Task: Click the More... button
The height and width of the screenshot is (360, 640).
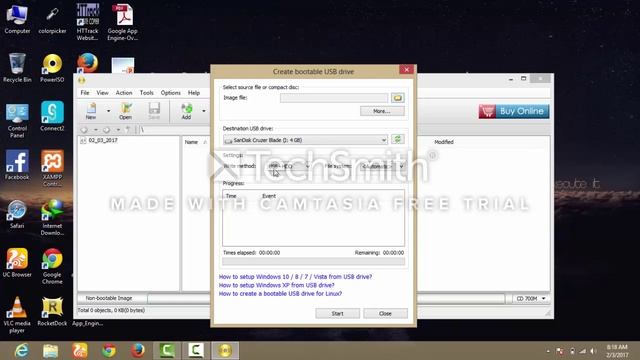Action: 382,111
